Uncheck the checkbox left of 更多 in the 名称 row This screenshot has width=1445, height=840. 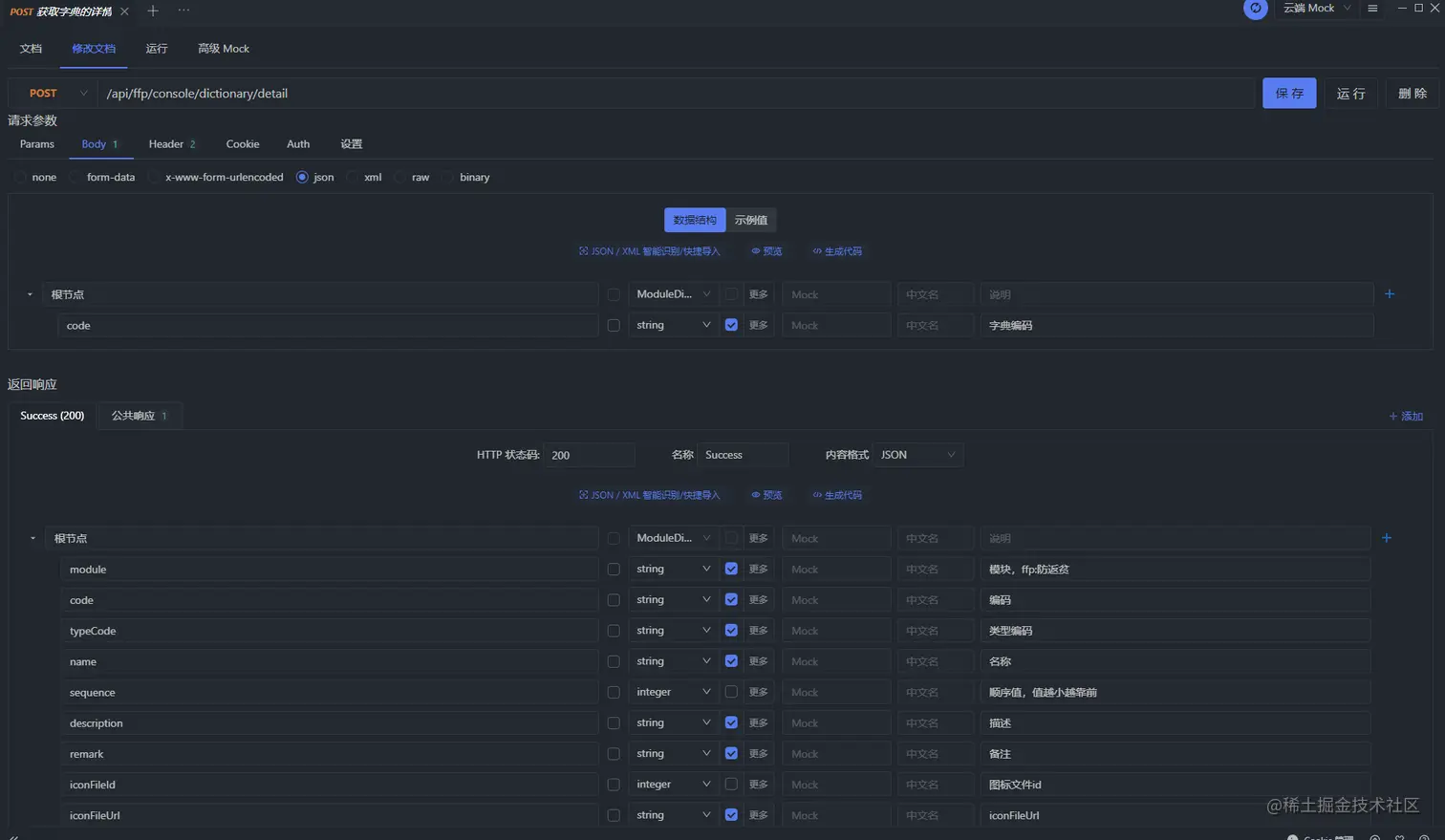pos(731,661)
